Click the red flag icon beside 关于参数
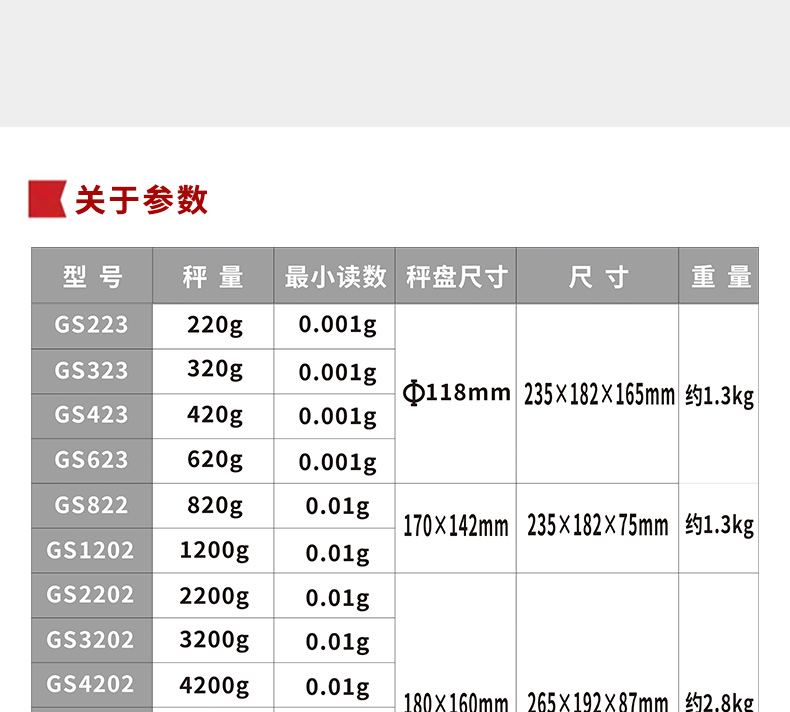This screenshot has width=790, height=712. (x=47, y=199)
